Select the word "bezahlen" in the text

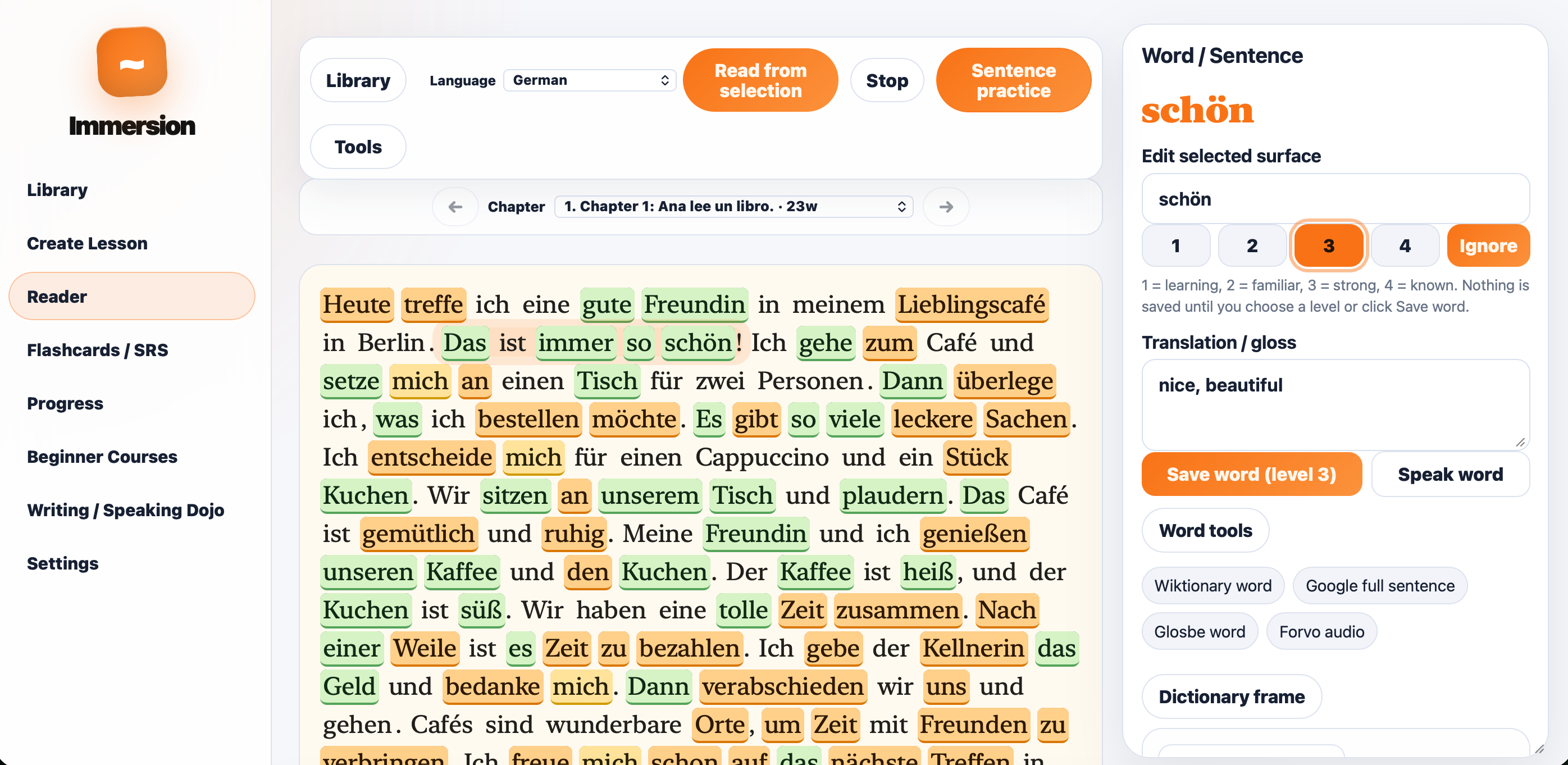[690, 648]
